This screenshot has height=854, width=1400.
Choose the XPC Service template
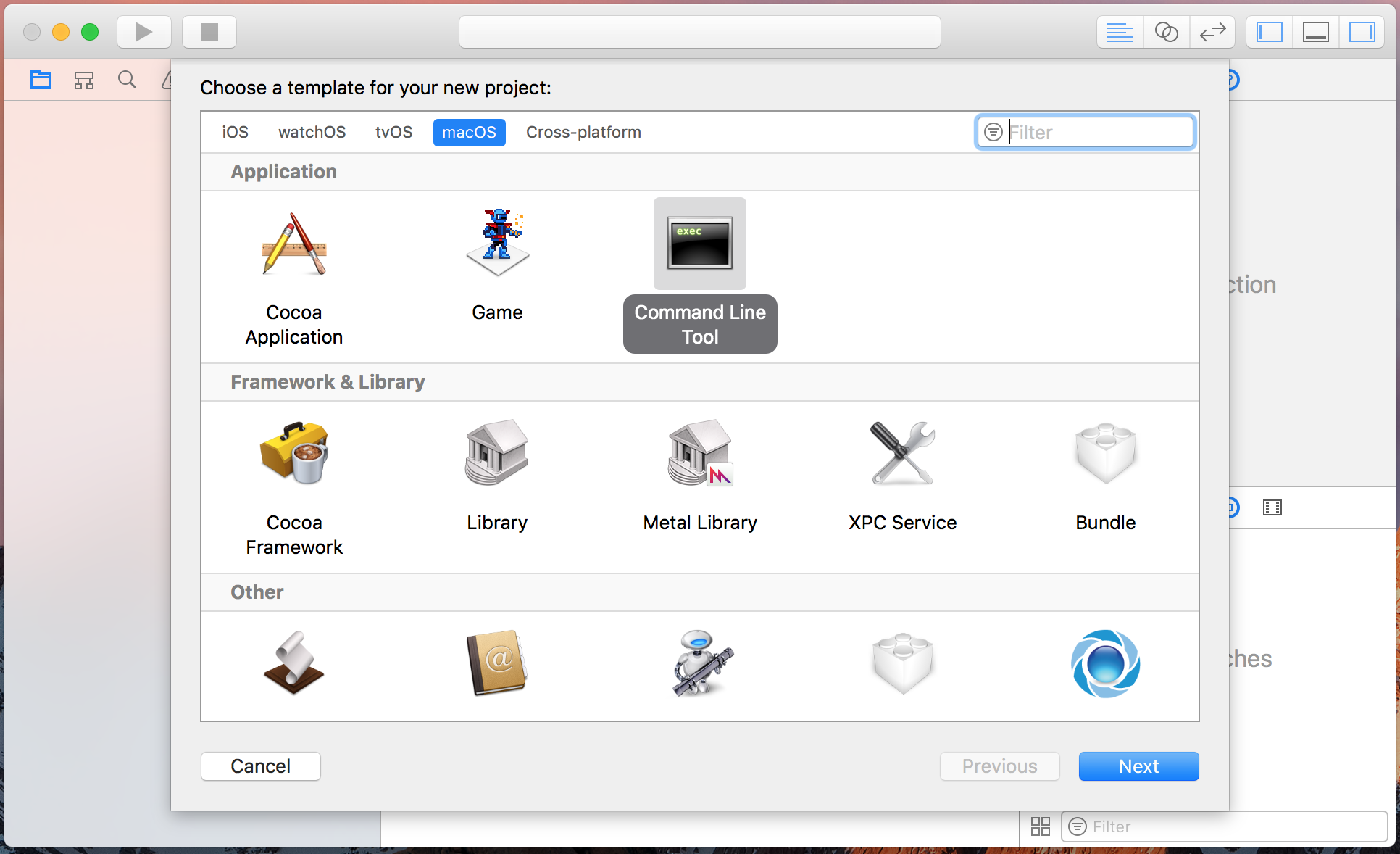click(x=902, y=475)
